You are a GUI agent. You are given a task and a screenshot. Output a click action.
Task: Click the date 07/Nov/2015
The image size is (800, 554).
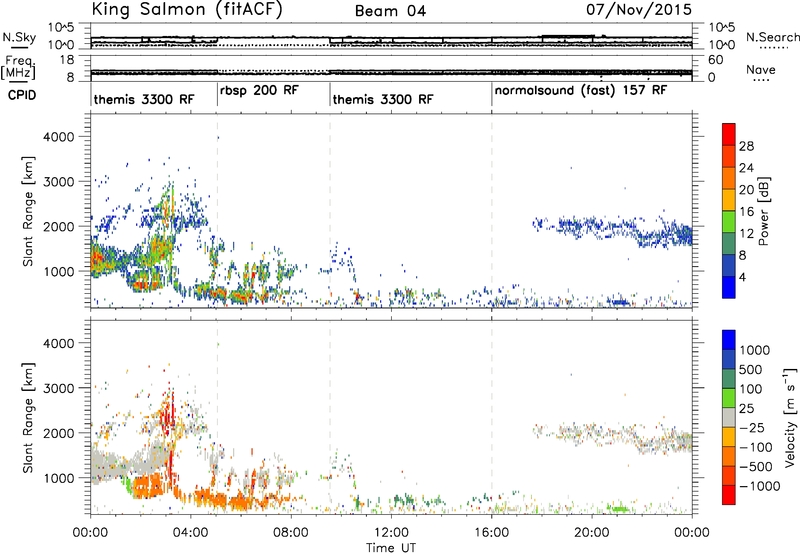tap(639, 9)
